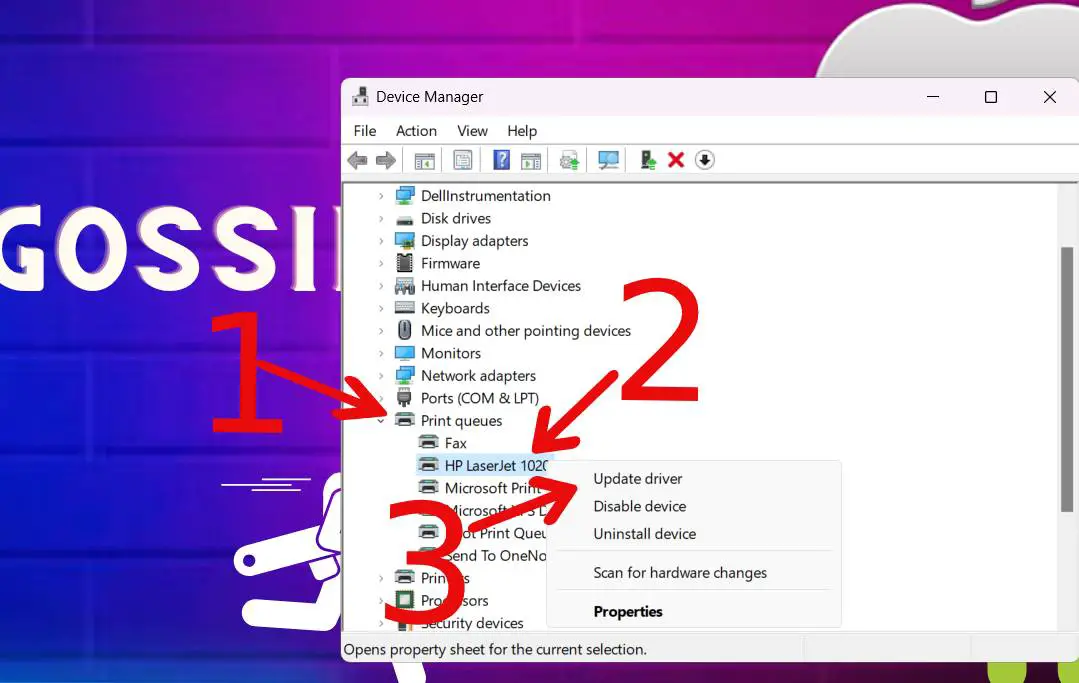The width and height of the screenshot is (1079, 683).
Task: Click the Scan for hardware changes toolbar icon
Action: tap(608, 159)
